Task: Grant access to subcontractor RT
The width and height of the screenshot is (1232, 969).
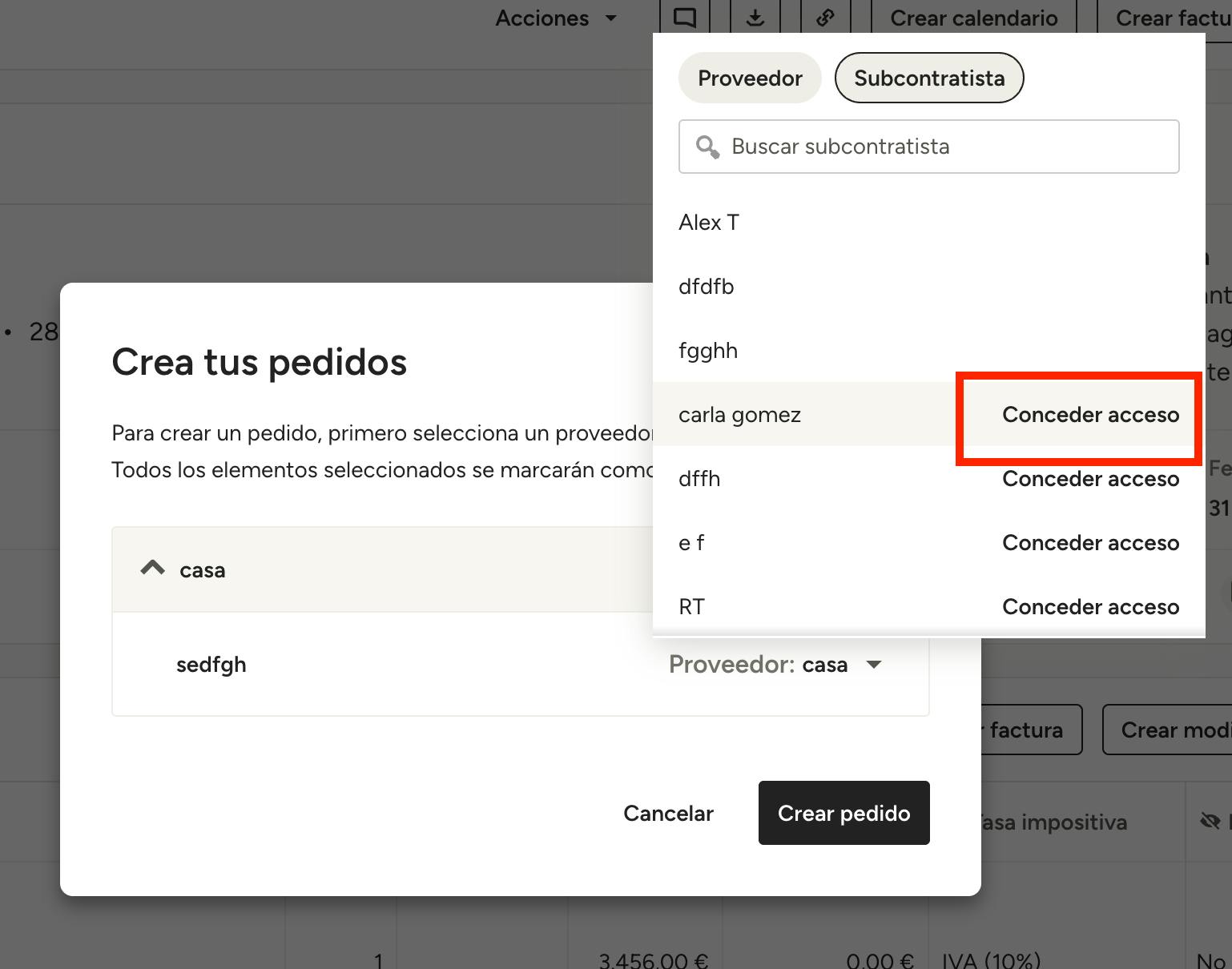Action: [x=1090, y=607]
